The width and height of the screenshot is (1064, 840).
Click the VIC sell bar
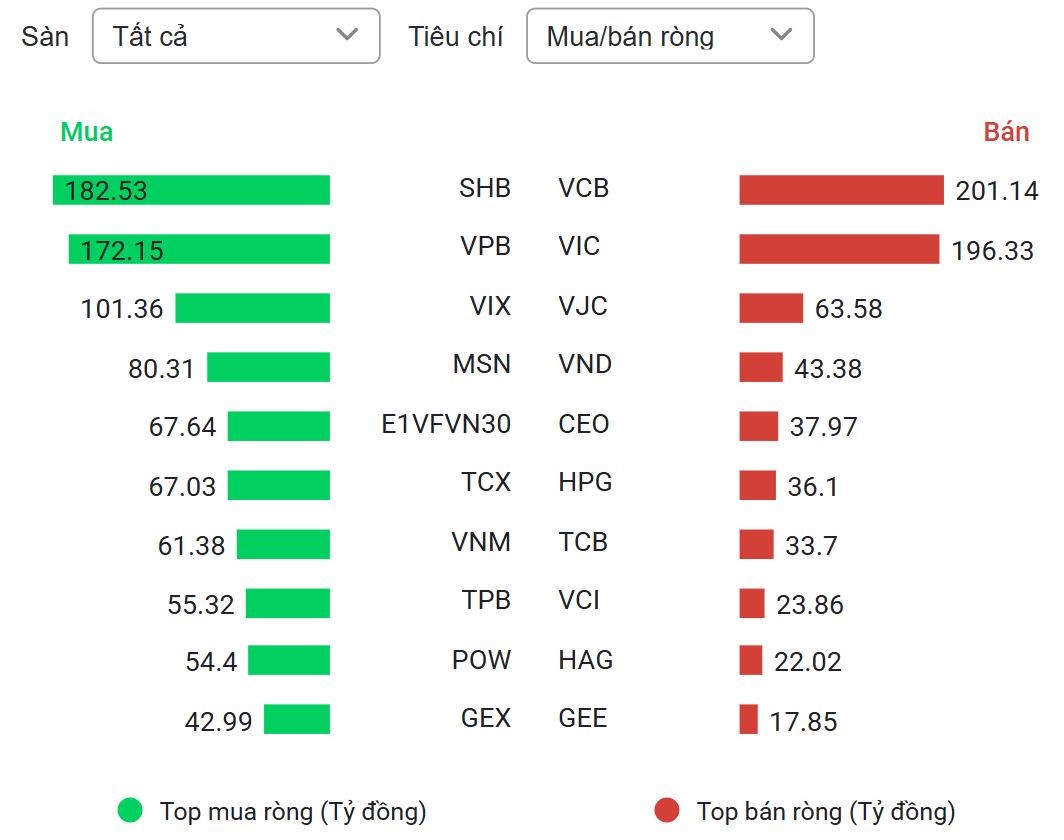tap(840, 249)
